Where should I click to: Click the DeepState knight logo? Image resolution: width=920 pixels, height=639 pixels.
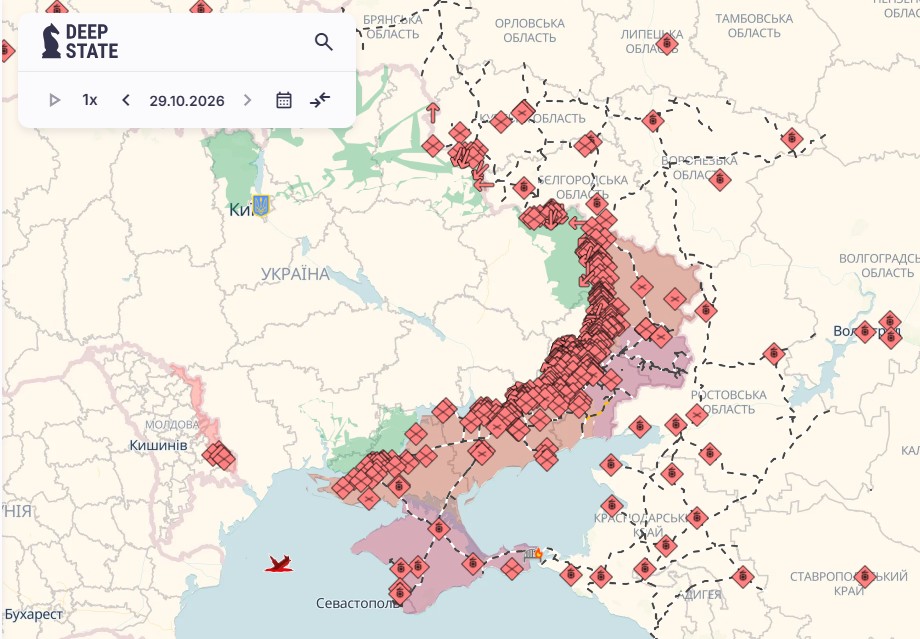(51, 42)
